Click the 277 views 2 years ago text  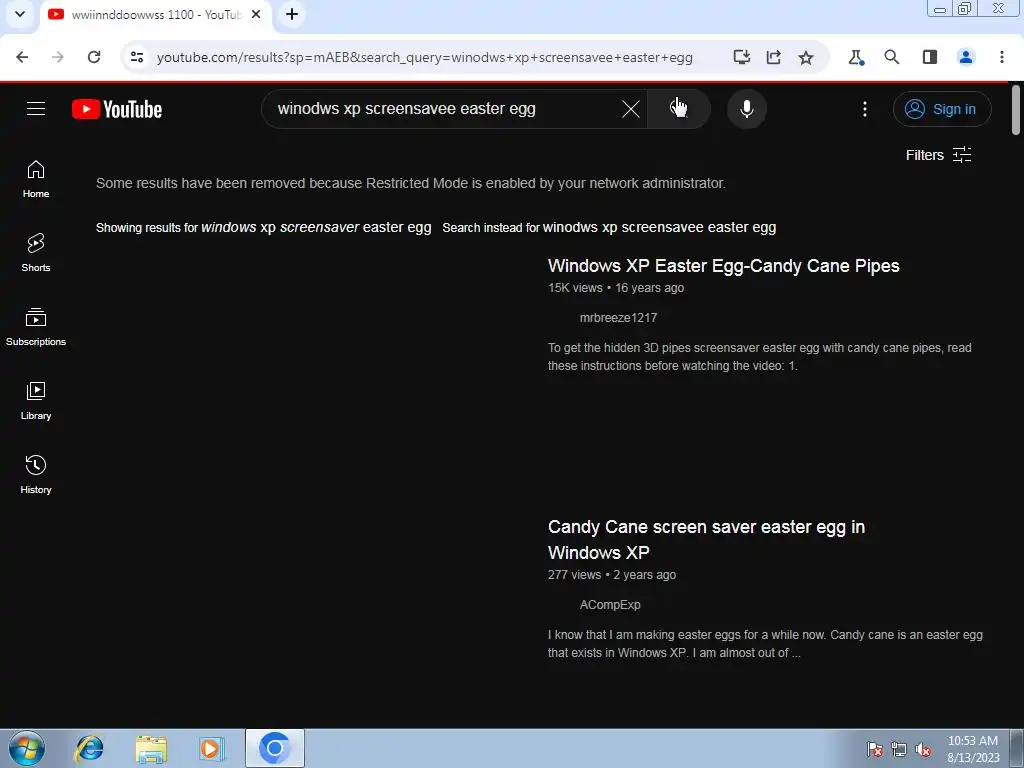click(x=612, y=575)
